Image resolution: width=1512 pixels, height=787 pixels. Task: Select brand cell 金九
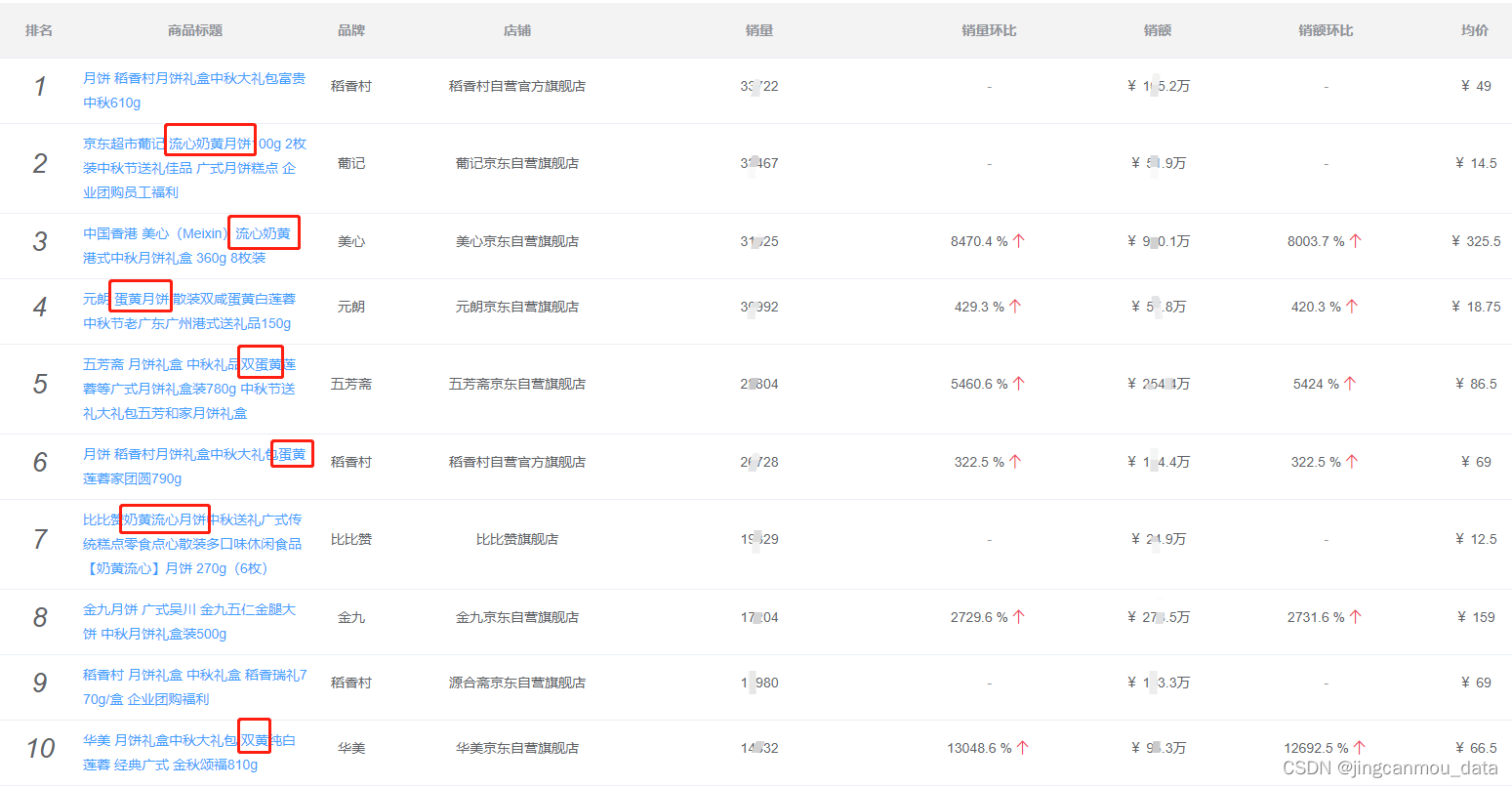(x=351, y=617)
